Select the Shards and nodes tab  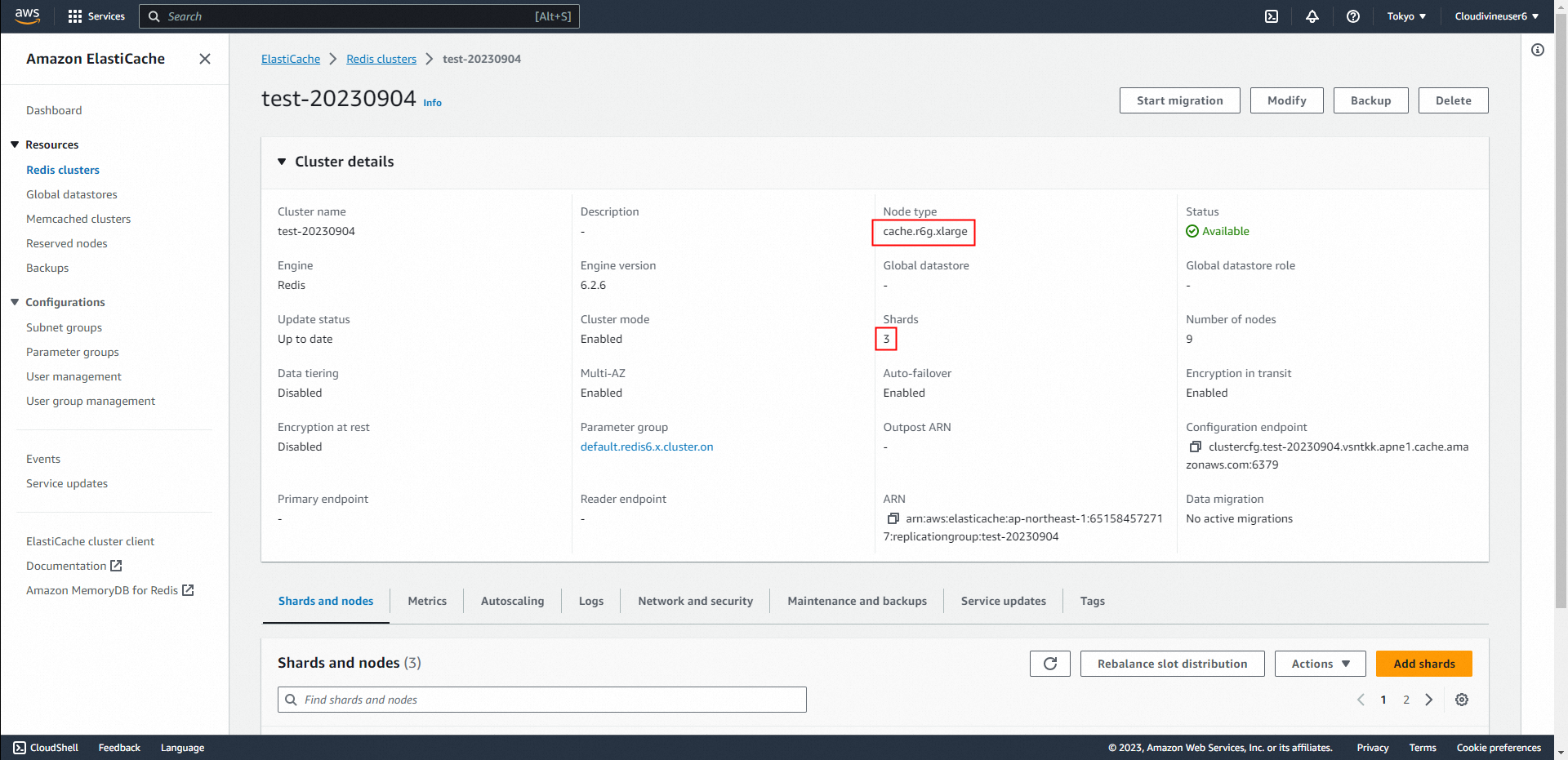coord(326,601)
